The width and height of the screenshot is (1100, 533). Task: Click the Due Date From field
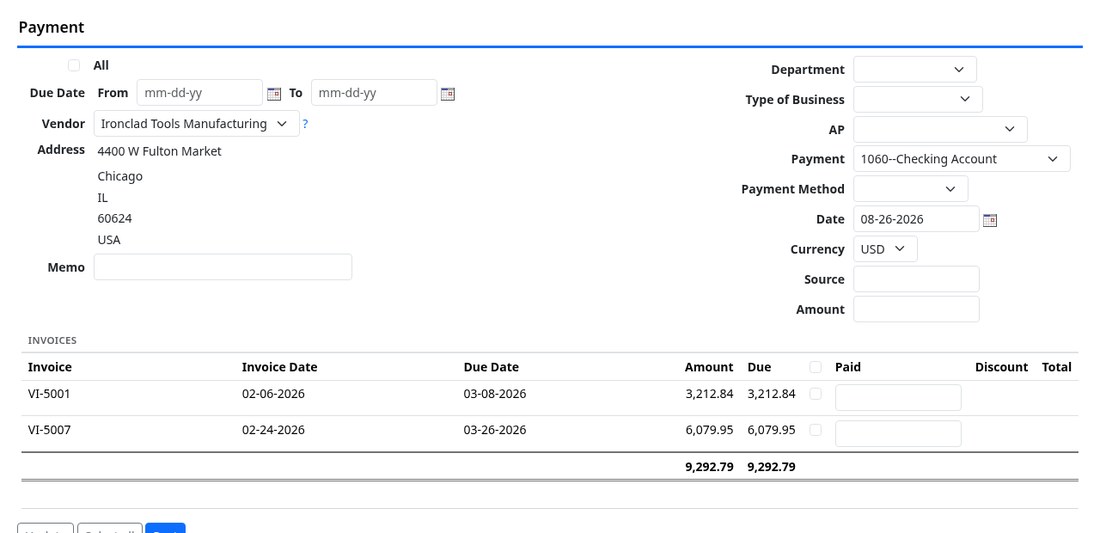(200, 93)
